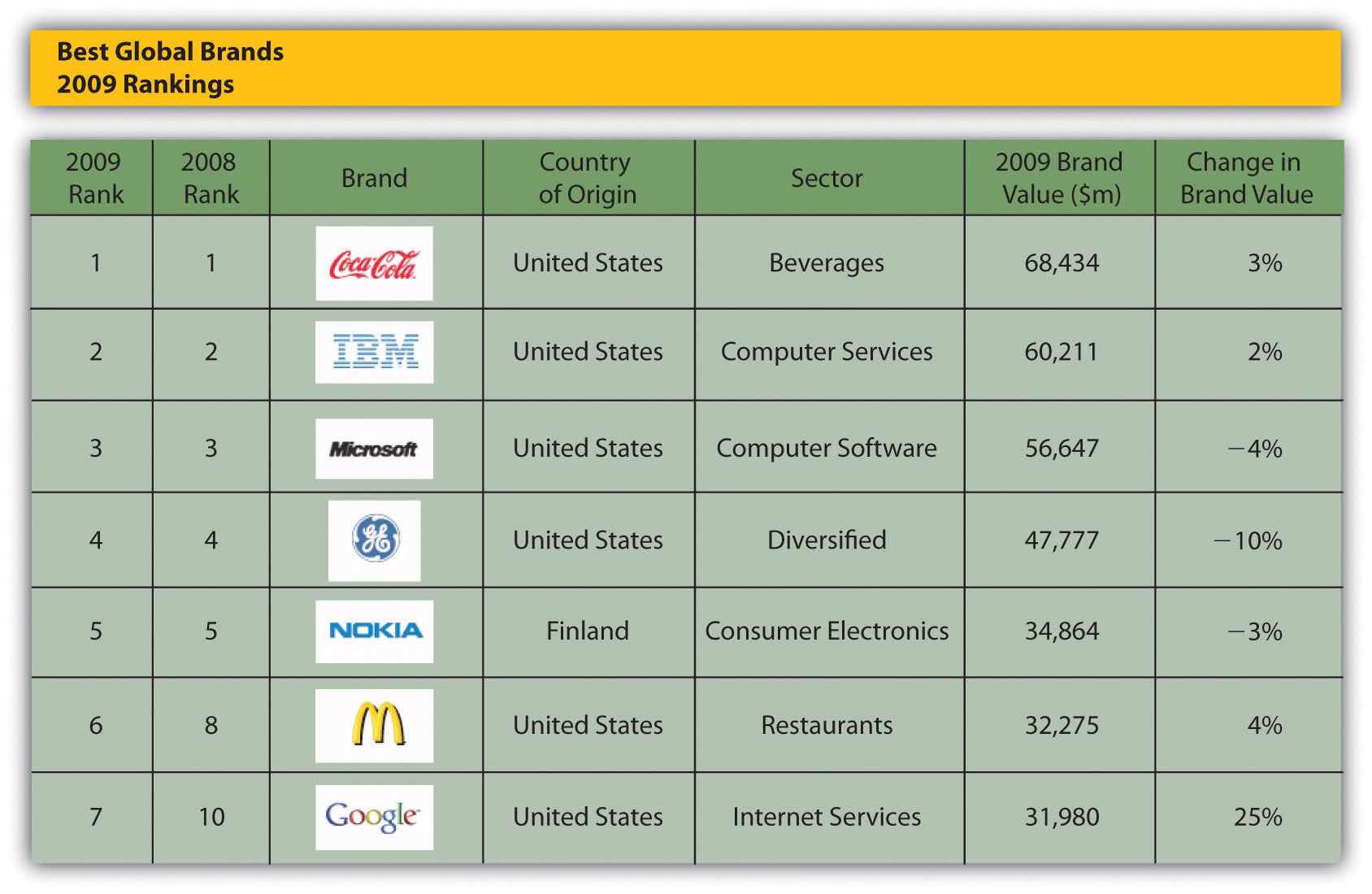This screenshot has height=894, width=1372.
Task: Click the 2009 Brand Value header
Action: coord(1060,178)
